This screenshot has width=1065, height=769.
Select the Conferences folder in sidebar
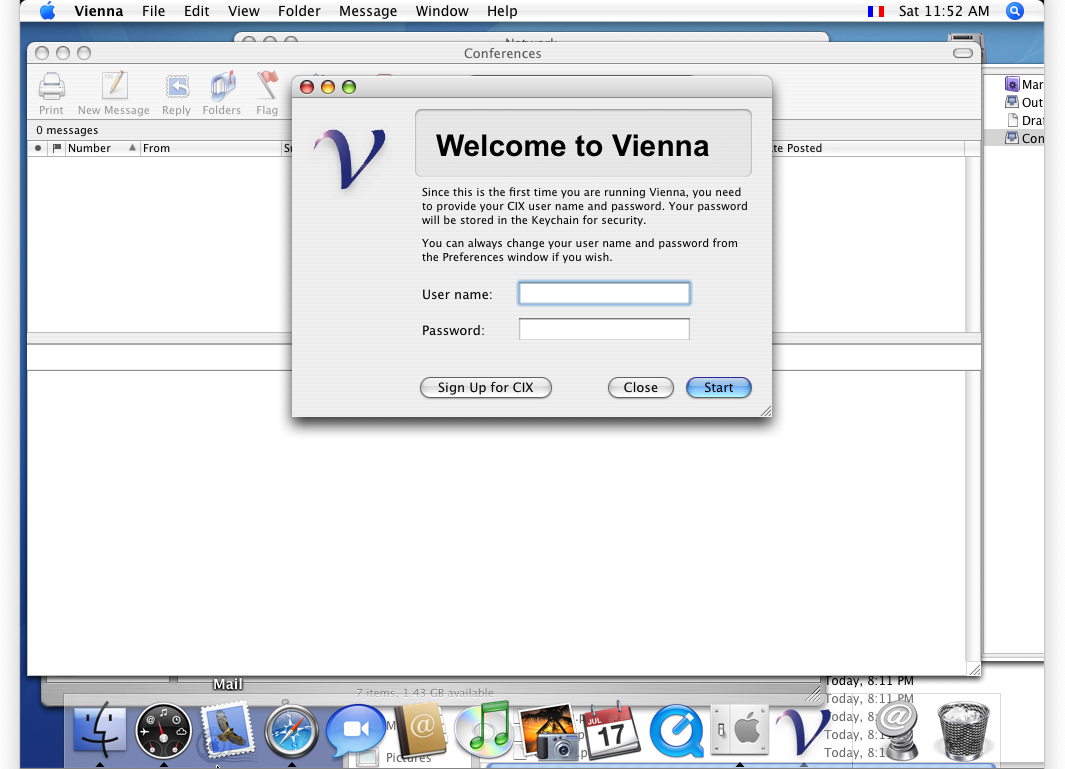pos(1024,138)
